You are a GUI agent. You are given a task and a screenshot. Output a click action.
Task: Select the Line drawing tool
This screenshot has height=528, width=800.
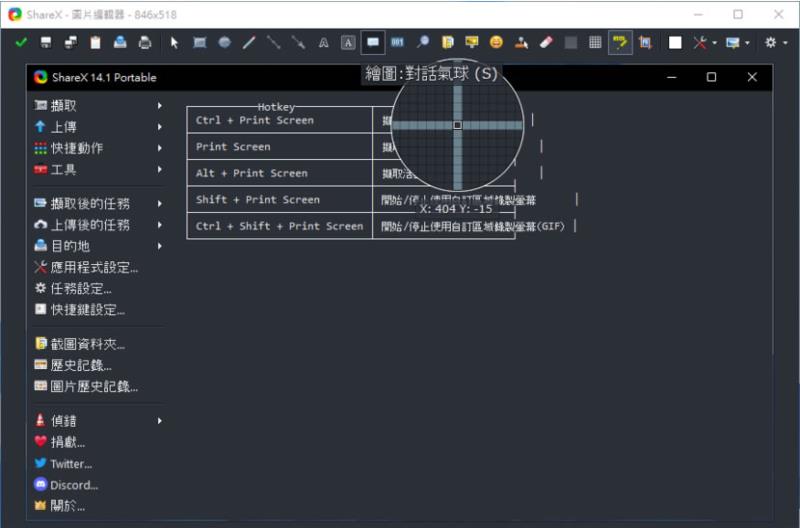(274, 42)
